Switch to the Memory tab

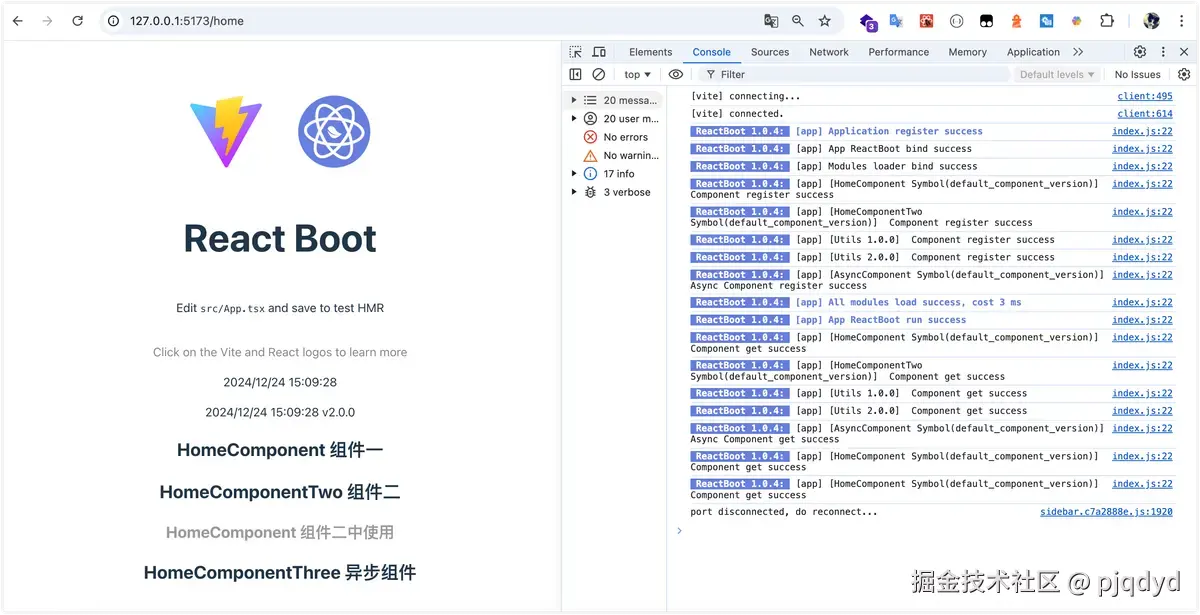pos(967,52)
